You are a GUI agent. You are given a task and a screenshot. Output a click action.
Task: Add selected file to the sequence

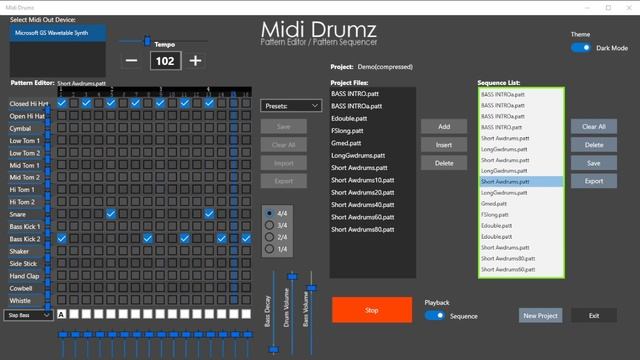point(444,127)
